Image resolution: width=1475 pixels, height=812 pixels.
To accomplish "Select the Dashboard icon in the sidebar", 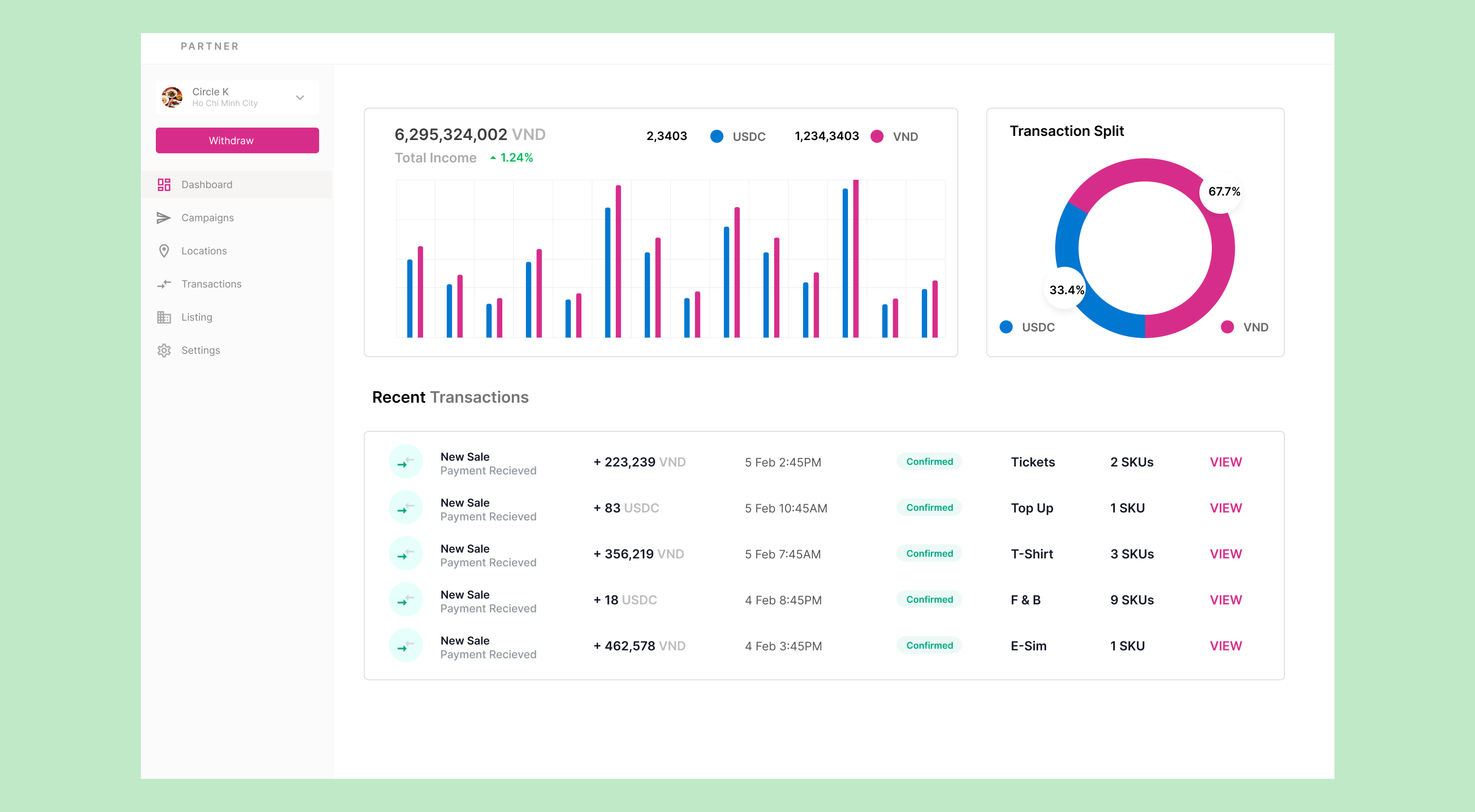I will tap(164, 184).
